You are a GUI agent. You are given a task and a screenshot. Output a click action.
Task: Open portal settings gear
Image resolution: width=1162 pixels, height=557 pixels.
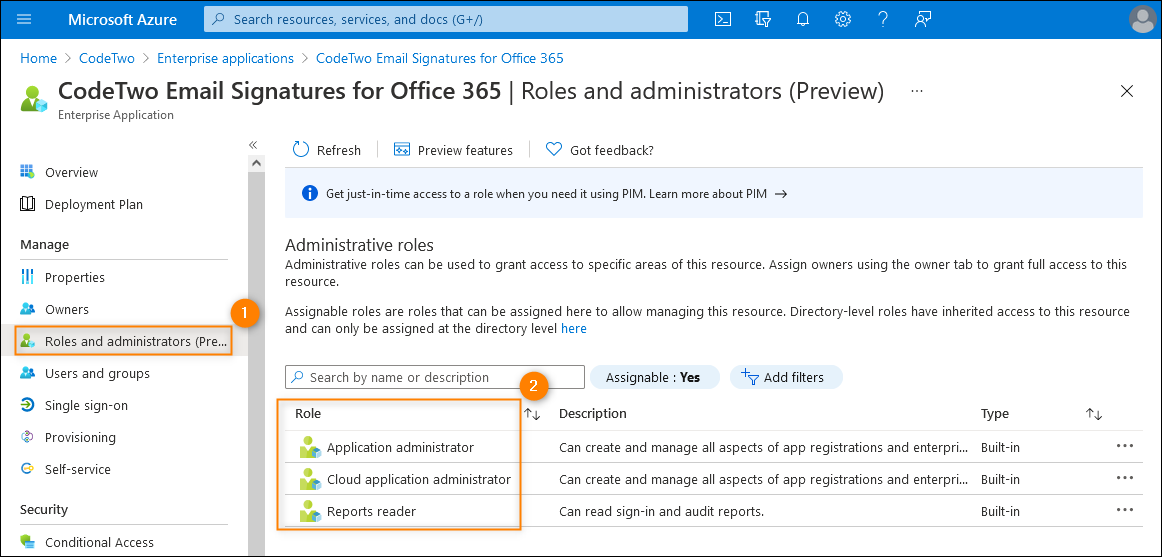(x=843, y=19)
